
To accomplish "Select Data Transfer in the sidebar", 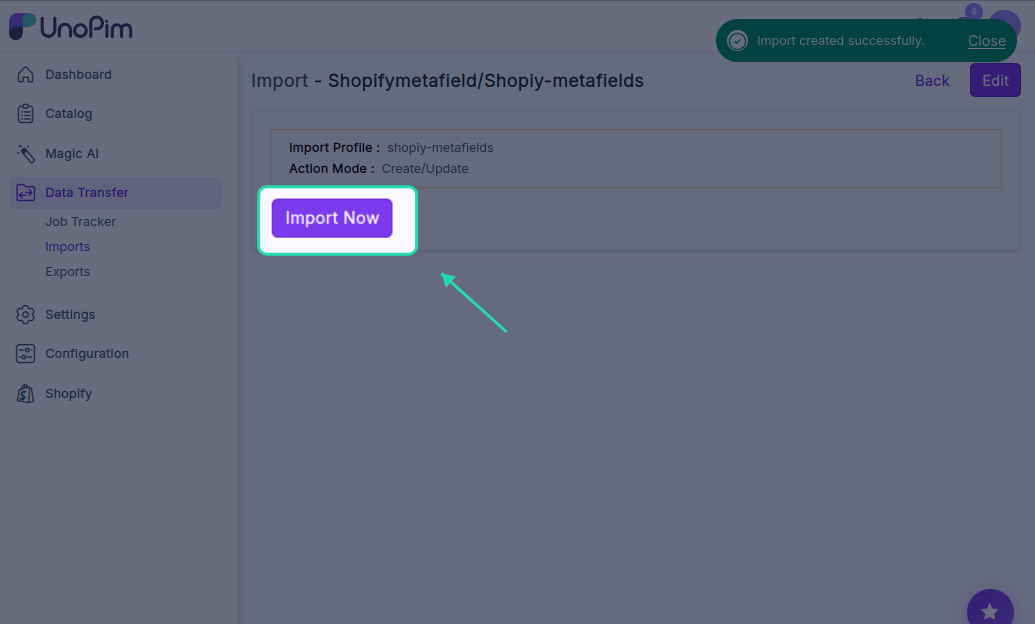I will pyautogui.click(x=116, y=193).
